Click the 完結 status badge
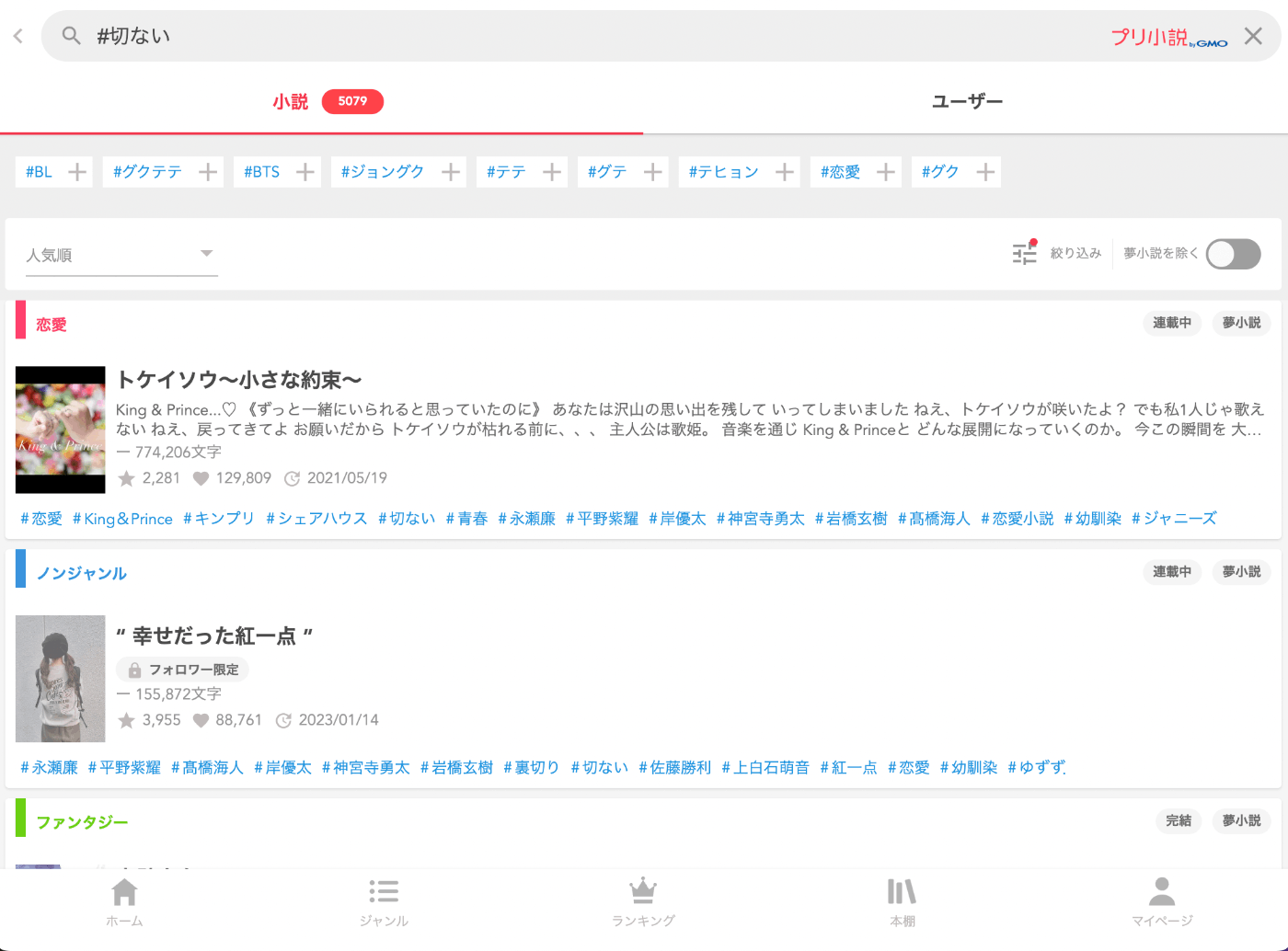This screenshot has height=951, width=1288. coord(1179,820)
